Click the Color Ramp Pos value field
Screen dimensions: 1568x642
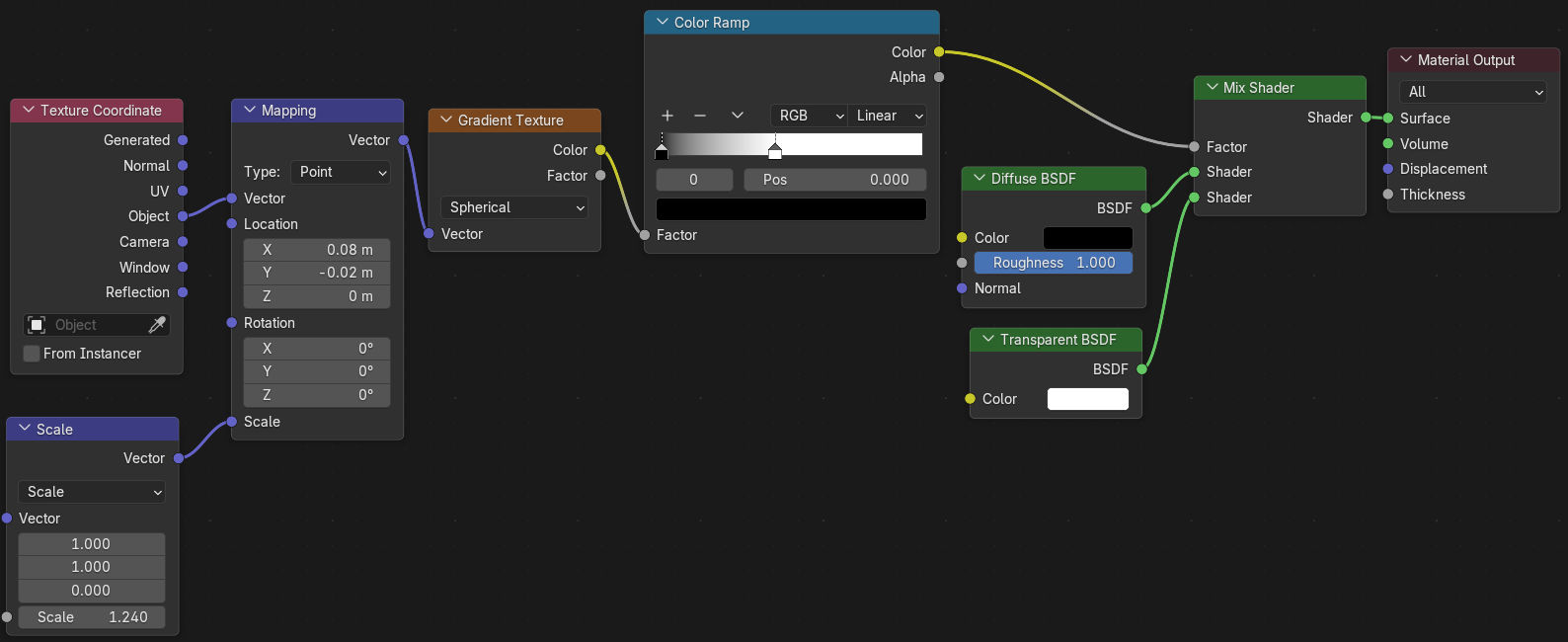point(835,180)
